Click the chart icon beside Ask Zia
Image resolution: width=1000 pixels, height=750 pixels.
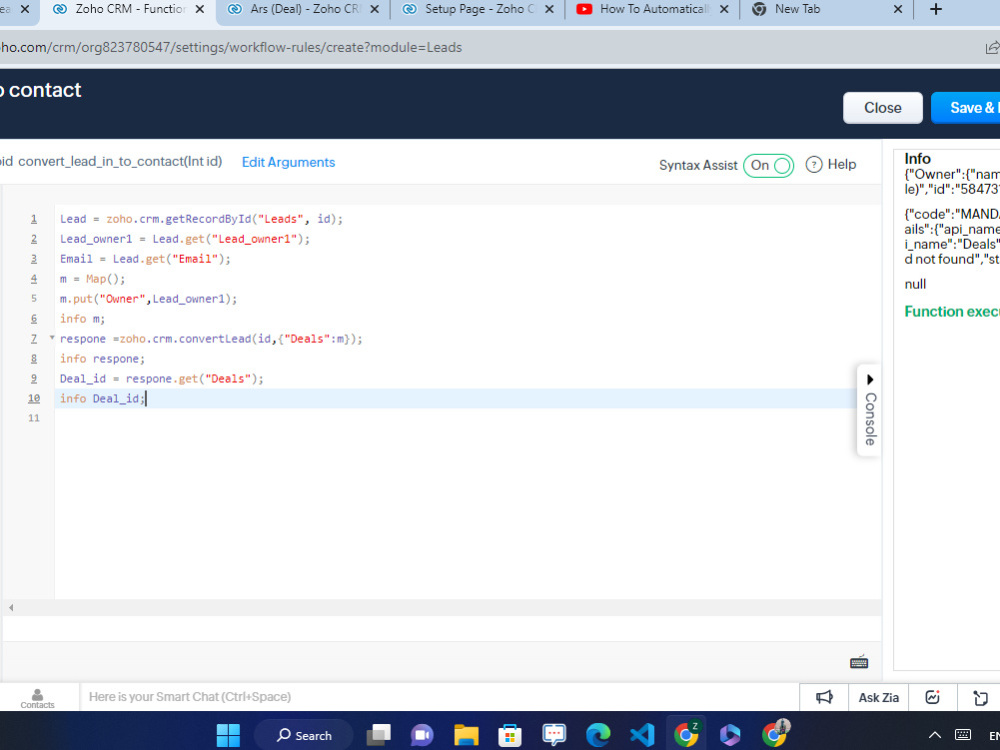932,697
